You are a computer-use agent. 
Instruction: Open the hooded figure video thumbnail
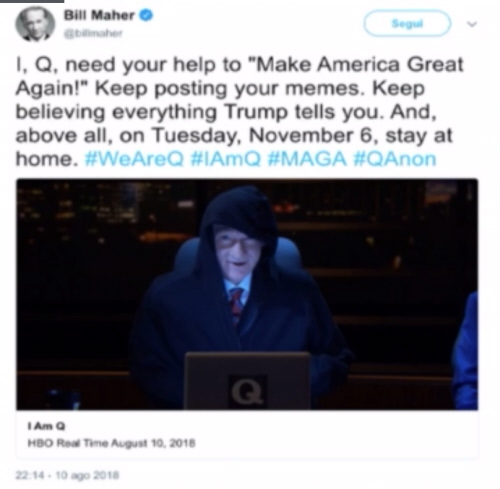pyautogui.click(x=247, y=294)
